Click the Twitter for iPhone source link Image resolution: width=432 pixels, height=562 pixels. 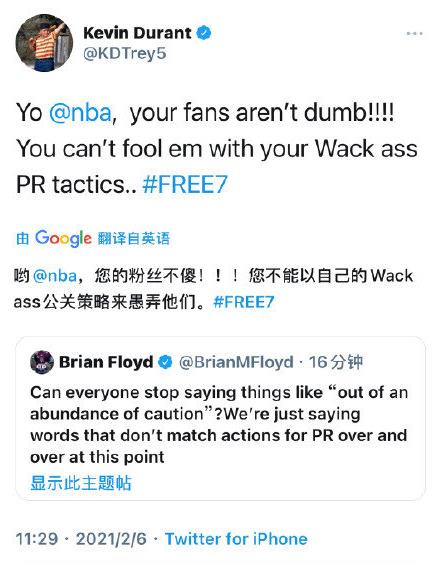(x=236, y=539)
